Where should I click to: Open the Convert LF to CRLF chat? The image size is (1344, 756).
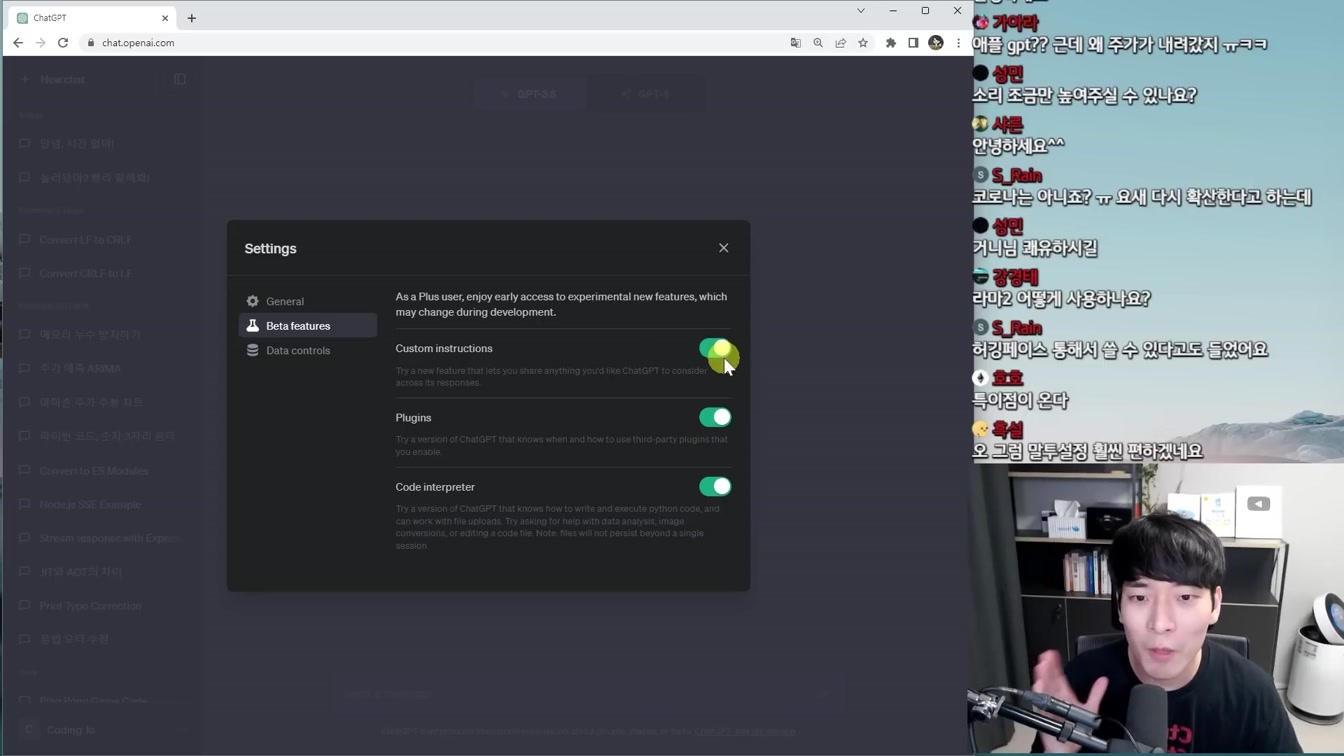pyautogui.click(x=100, y=240)
